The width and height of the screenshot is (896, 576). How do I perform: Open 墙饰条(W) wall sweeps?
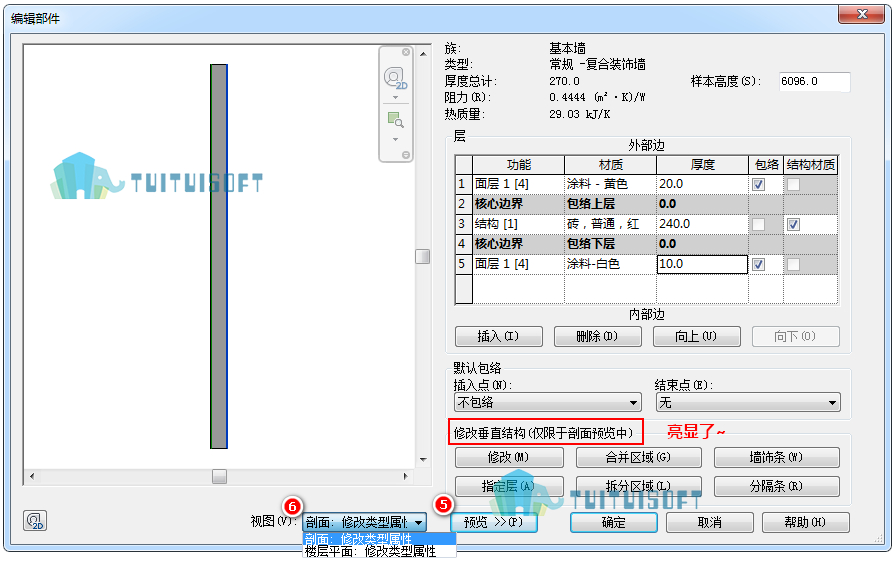(x=777, y=458)
